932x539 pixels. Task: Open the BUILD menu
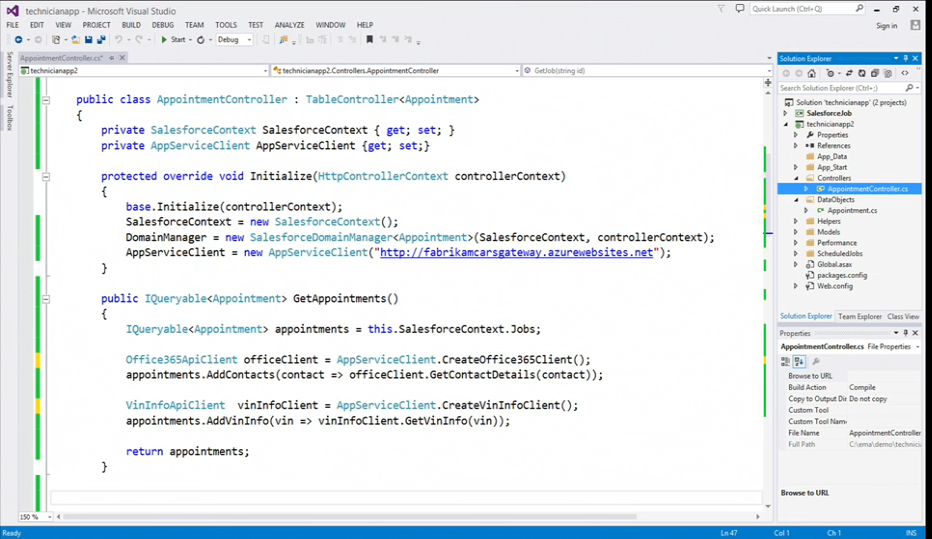click(131, 25)
